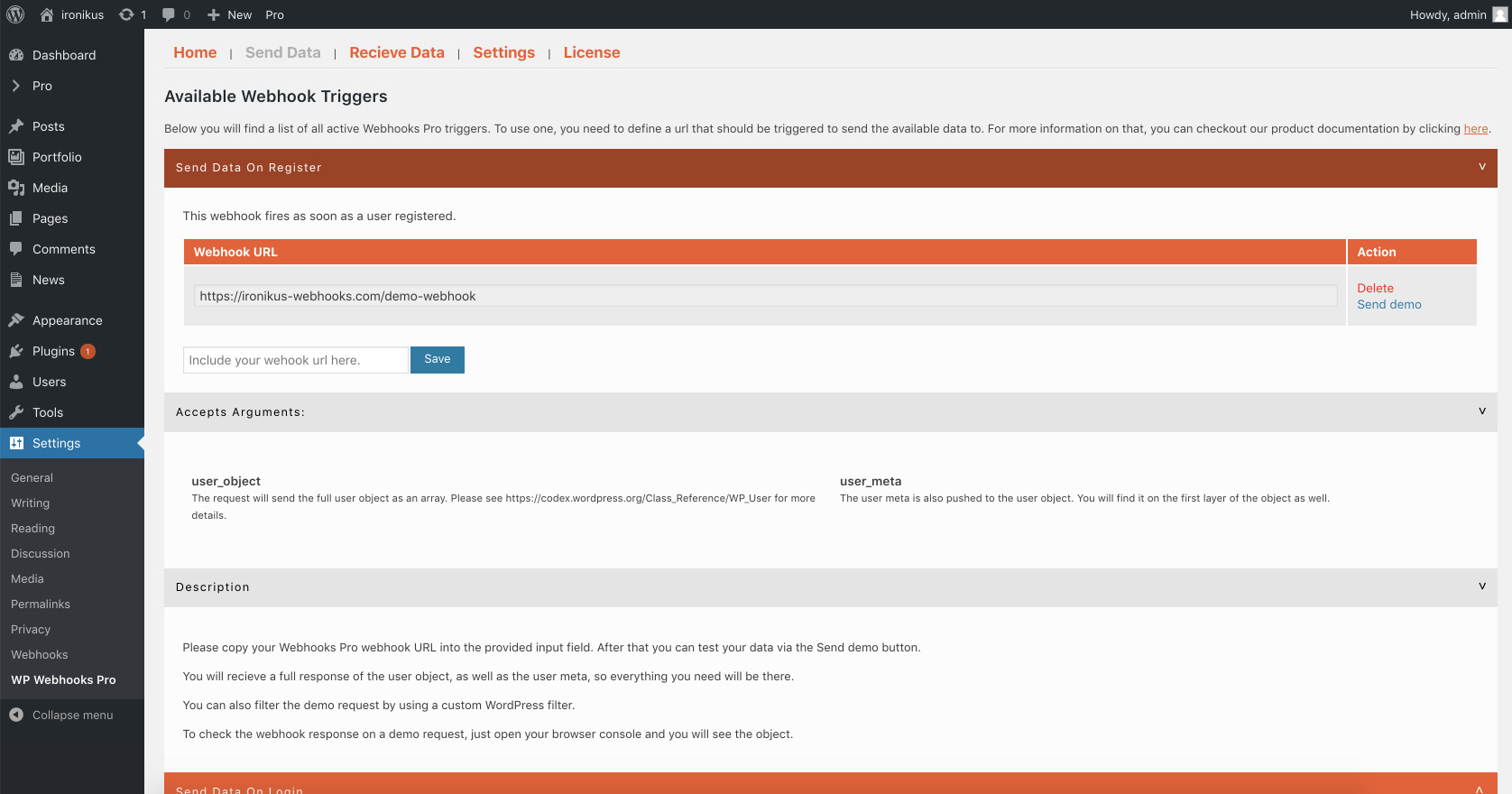Click the home icon beside ironikus
This screenshot has height=794, width=1512.
(47, 14)
